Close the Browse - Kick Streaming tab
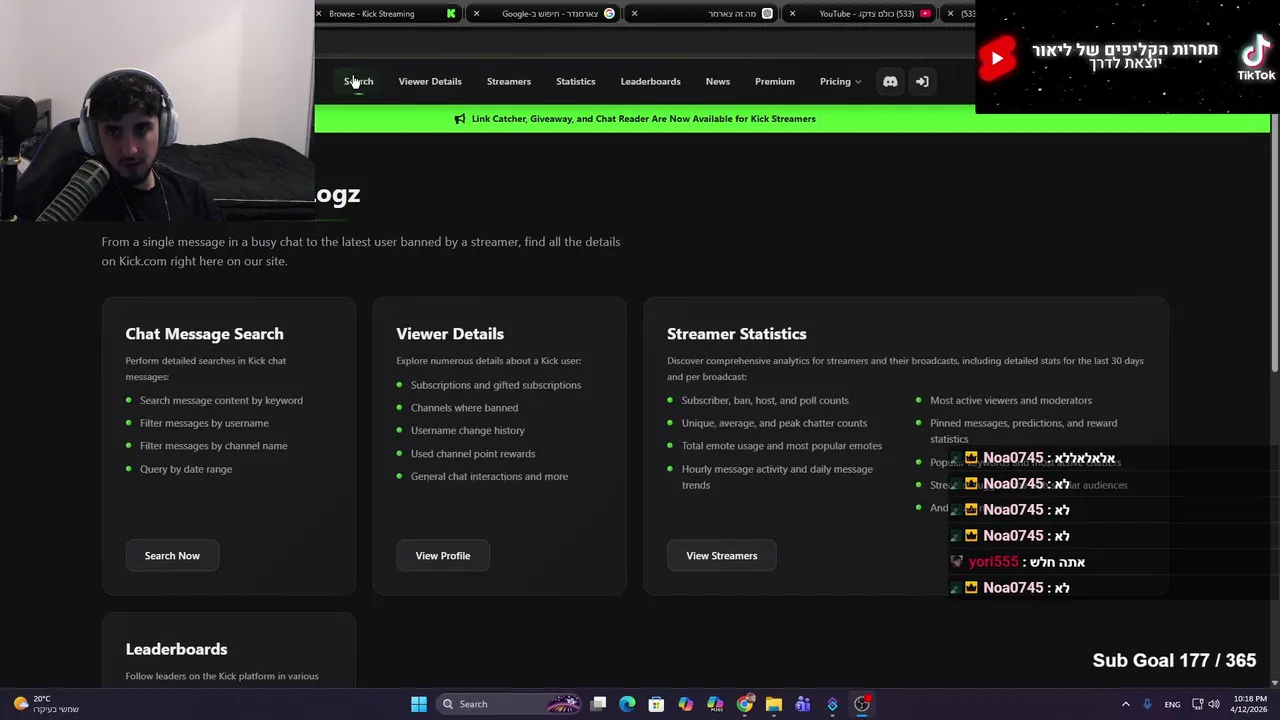The image size is (1280, 720). point(319,14)
